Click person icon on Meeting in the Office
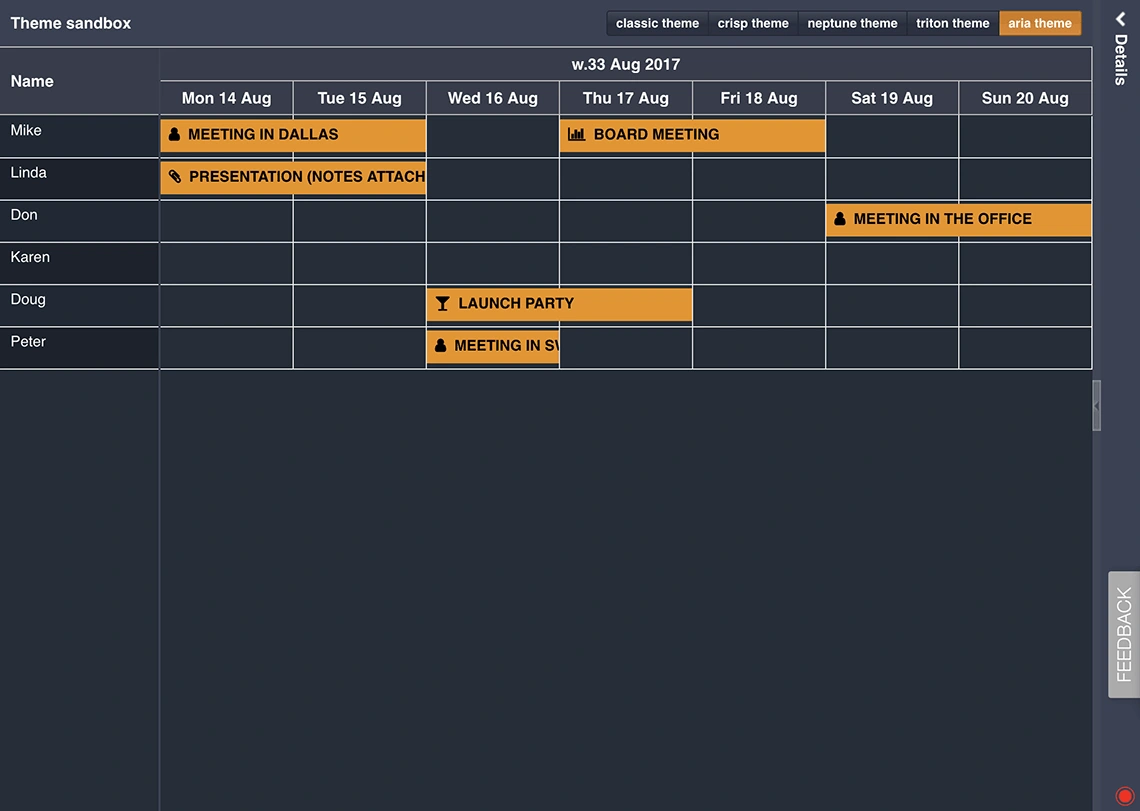 coord(840,219)
